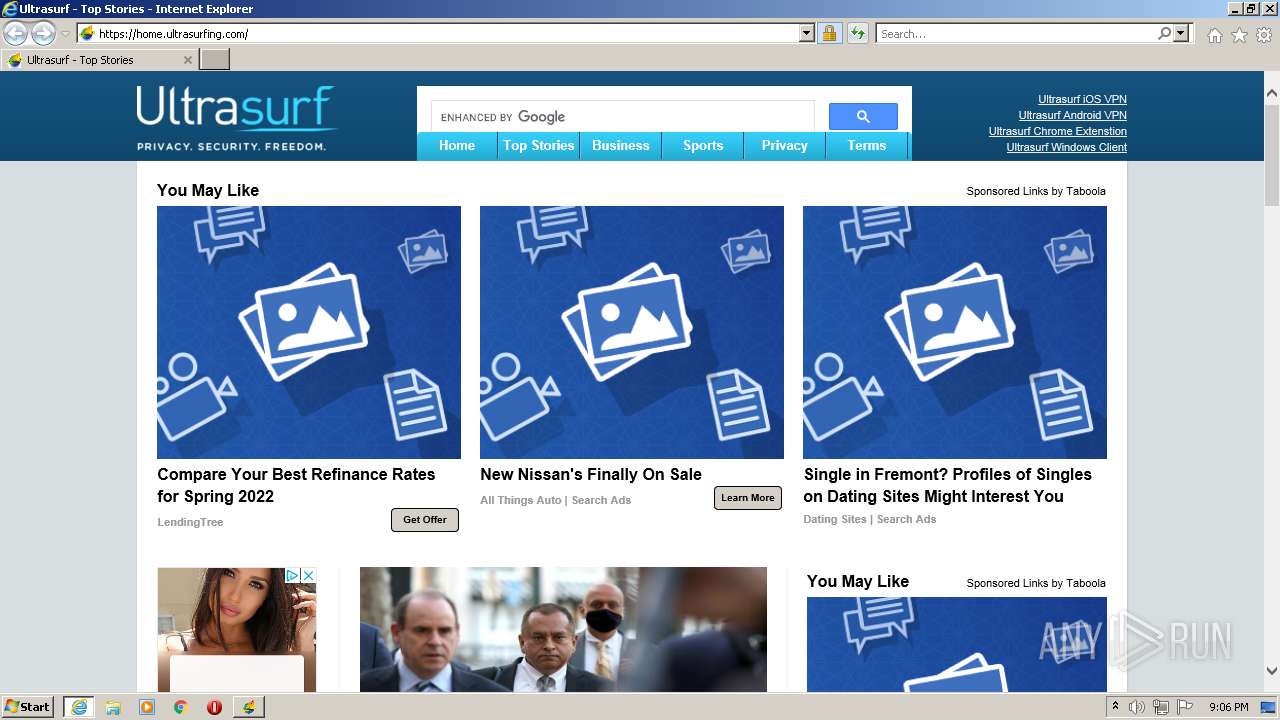Select the Ultrasurf - Top Stories tab
Image resolution: width=1280 pixels, height=720 pixels.
click(99, 60)
